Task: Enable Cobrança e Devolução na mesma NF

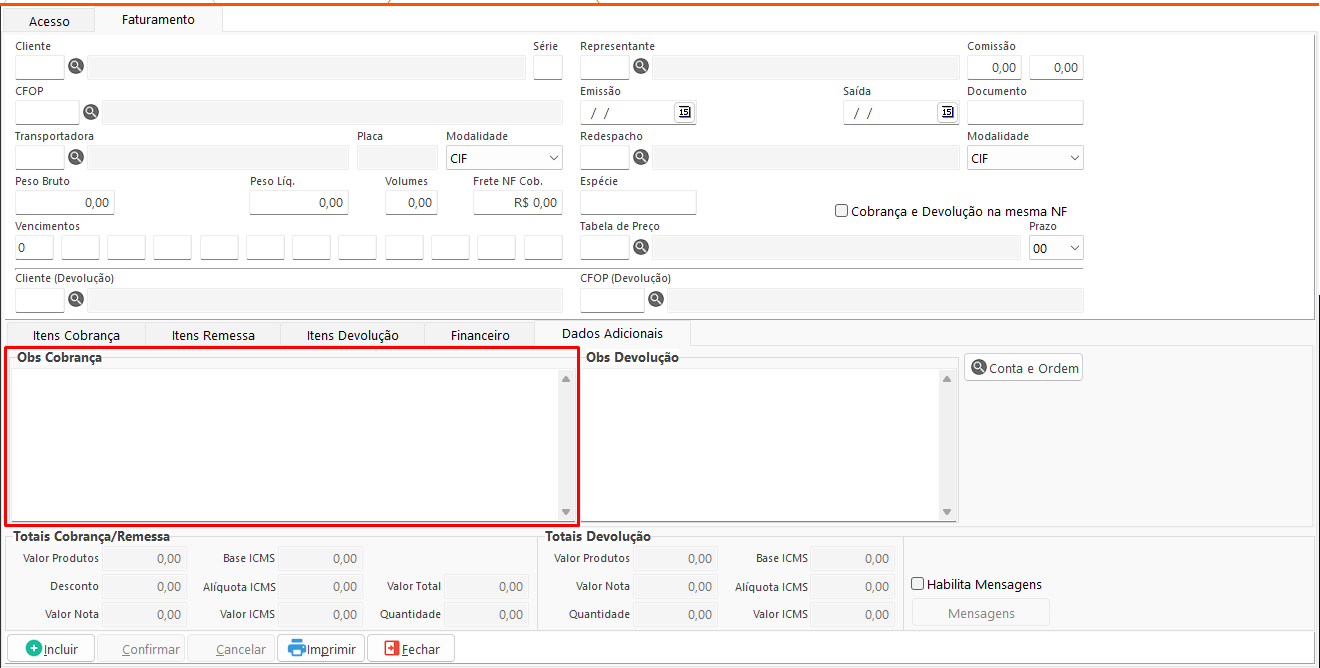Action: [x=842, y=211]
